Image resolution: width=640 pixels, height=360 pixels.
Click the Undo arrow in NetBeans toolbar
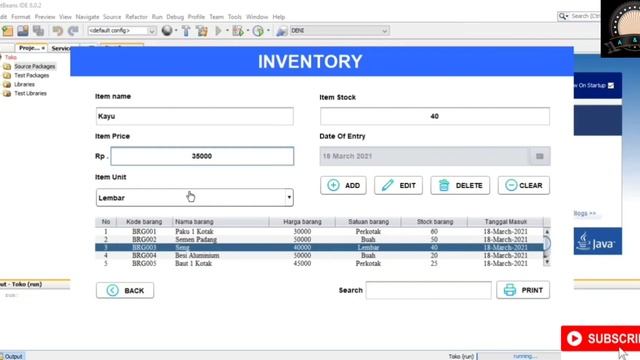(x=58, y=31)
